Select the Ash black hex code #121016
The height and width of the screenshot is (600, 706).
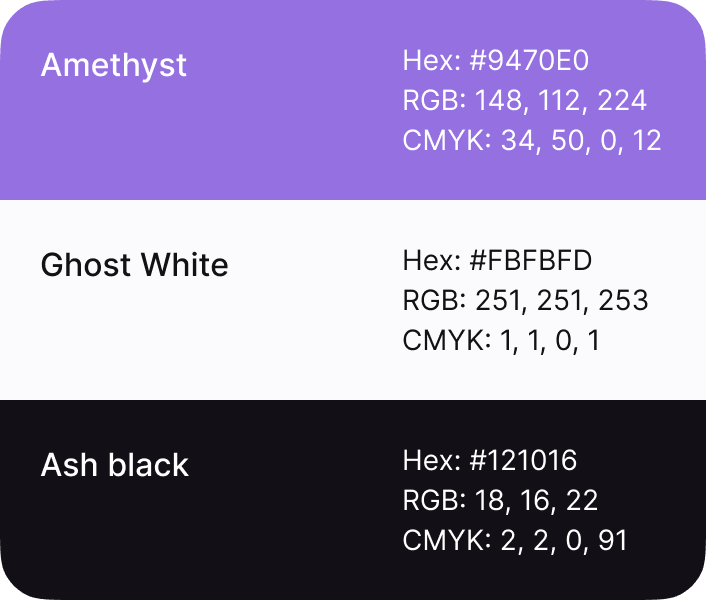coord(523,460)
